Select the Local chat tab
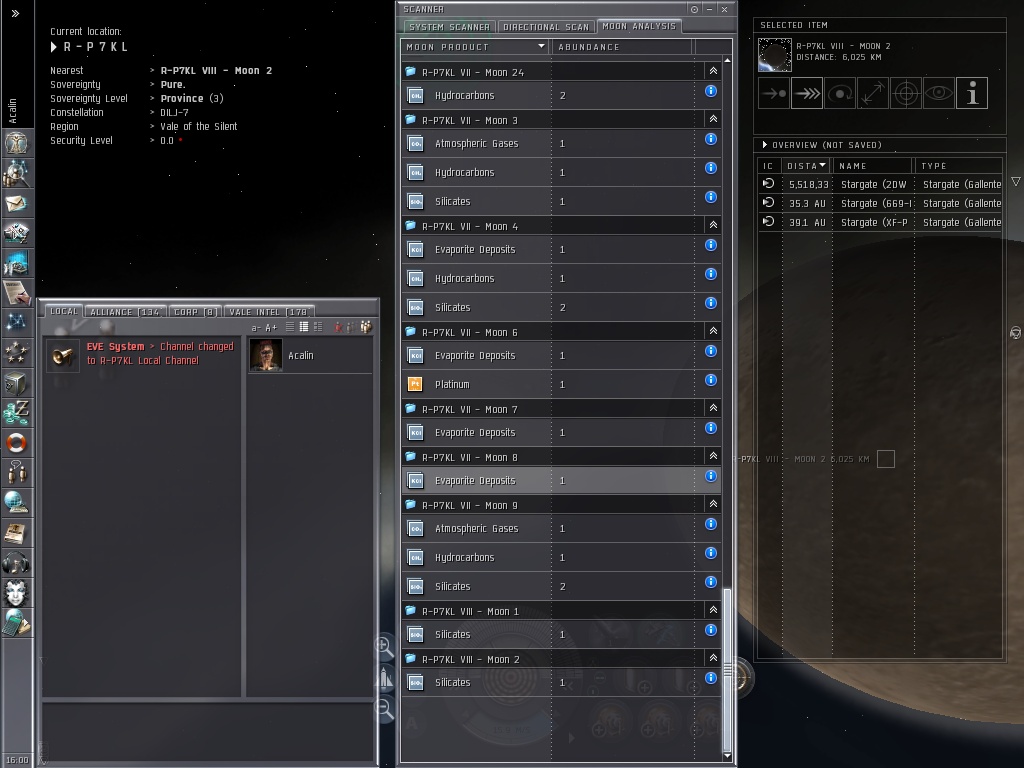 [63, 312]
